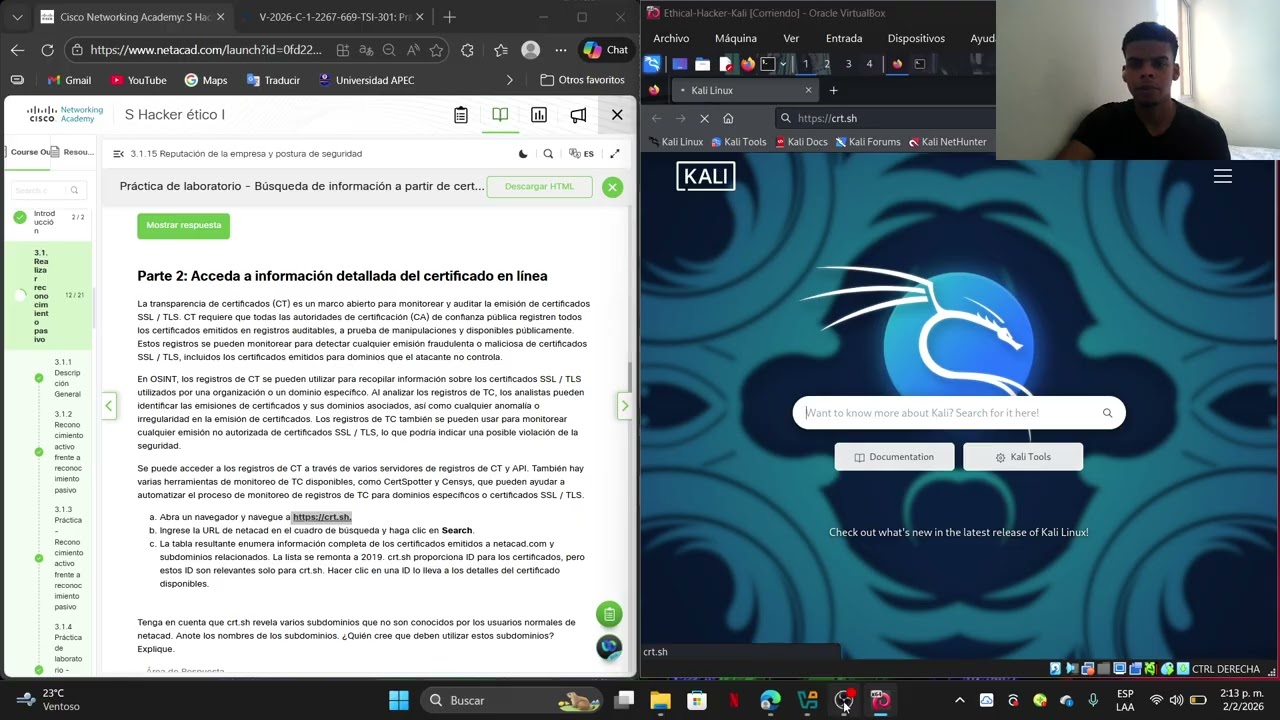Click the crt.sh address bar in Firefox
Screen dimensions: 1280x720
pos(885,118)
